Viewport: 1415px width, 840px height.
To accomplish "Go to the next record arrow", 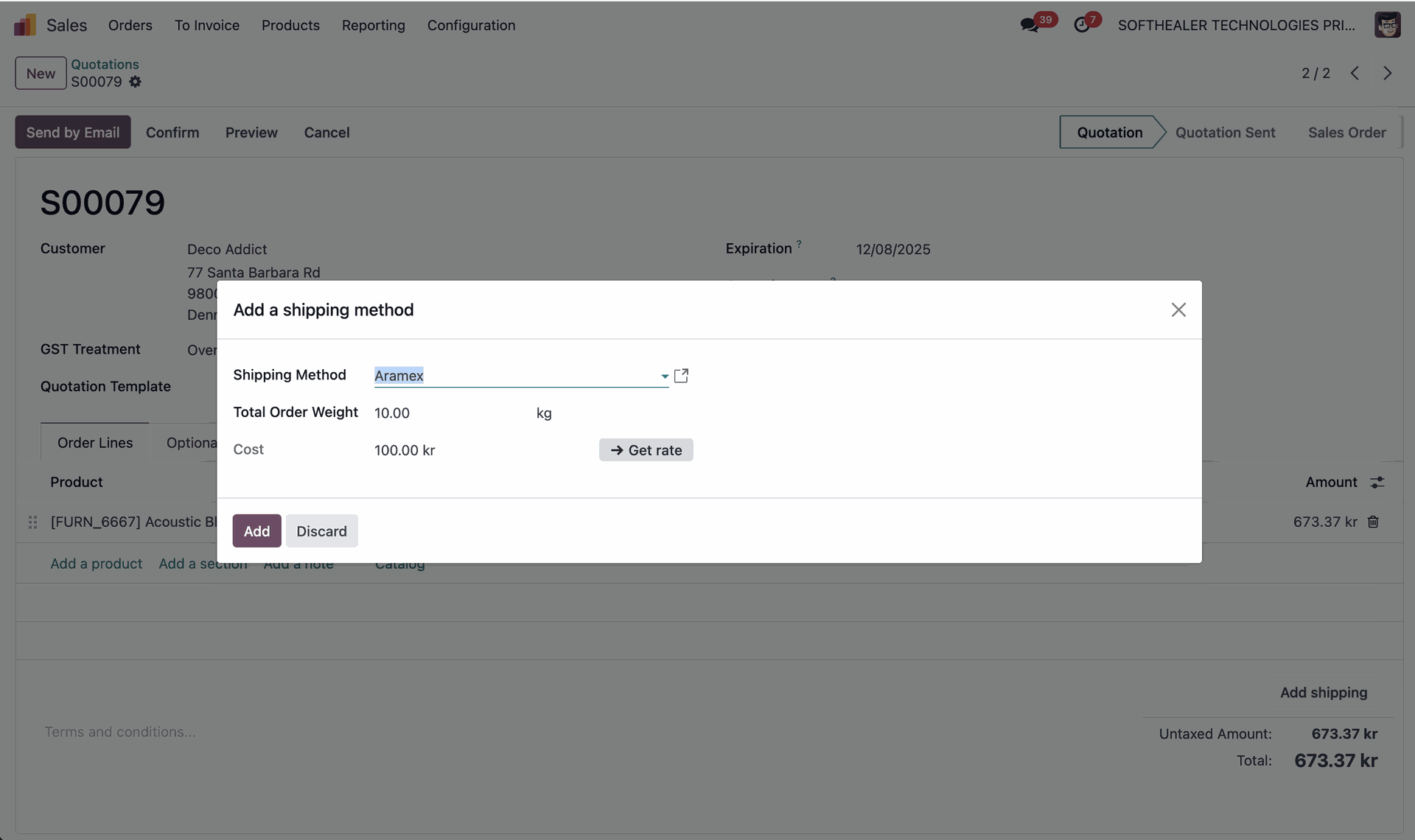I will (x=1387, y=73).
